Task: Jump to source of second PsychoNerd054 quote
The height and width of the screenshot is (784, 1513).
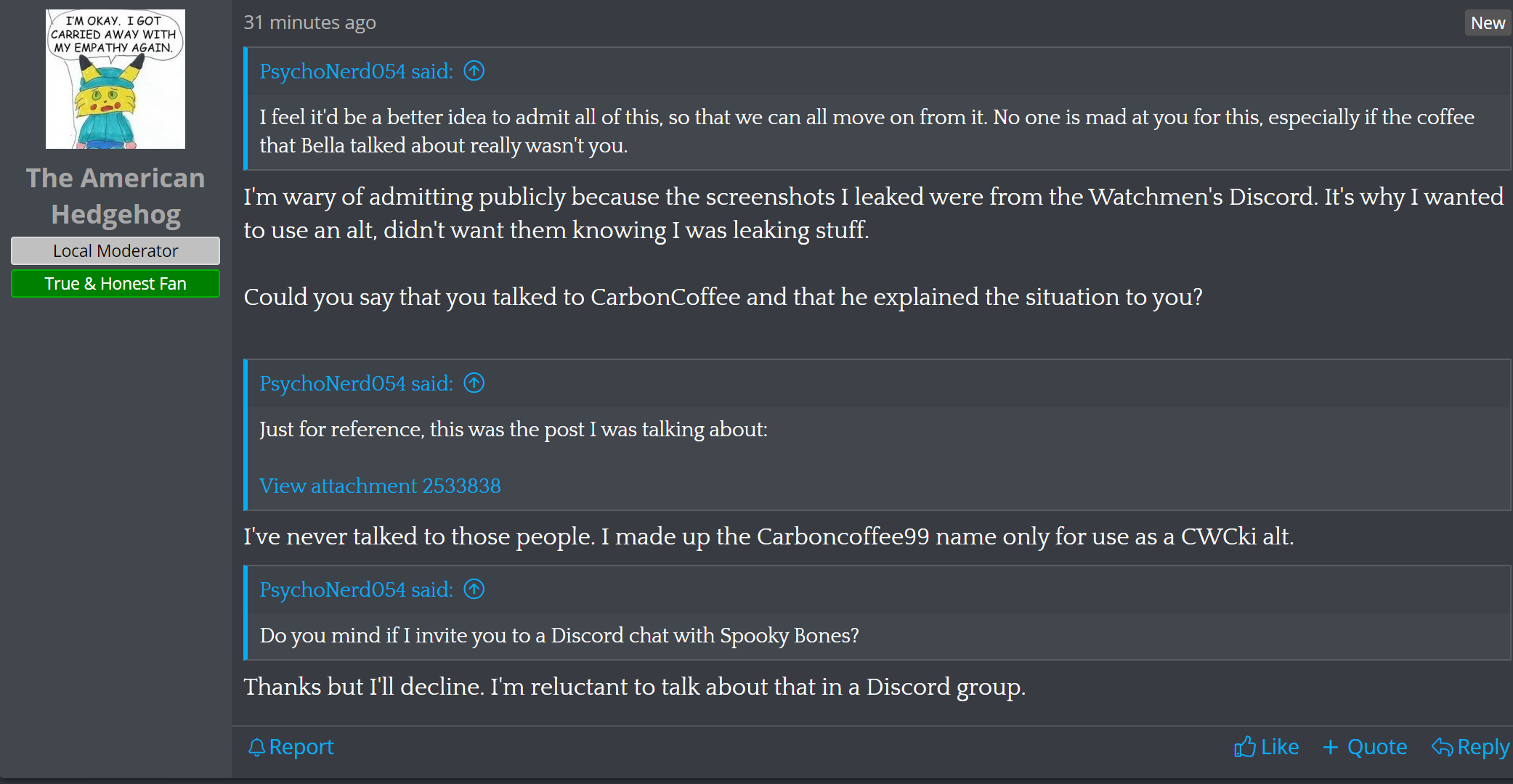Action: coord(473,383)
